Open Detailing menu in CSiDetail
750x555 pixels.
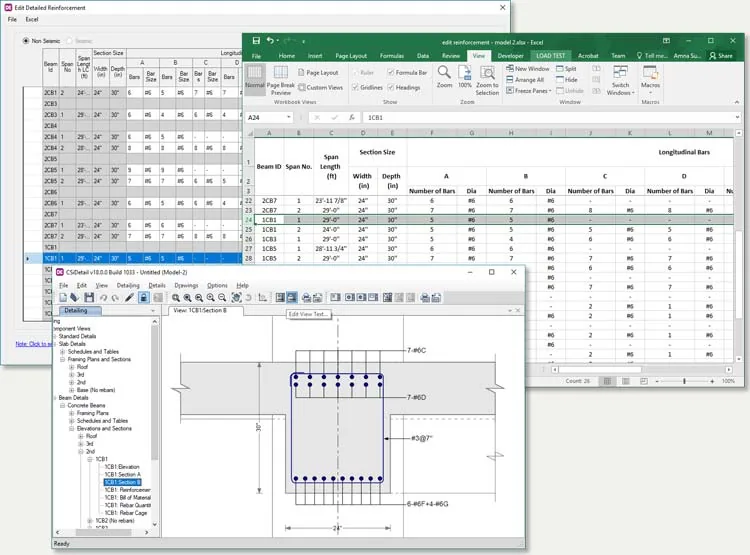[128, 286]
